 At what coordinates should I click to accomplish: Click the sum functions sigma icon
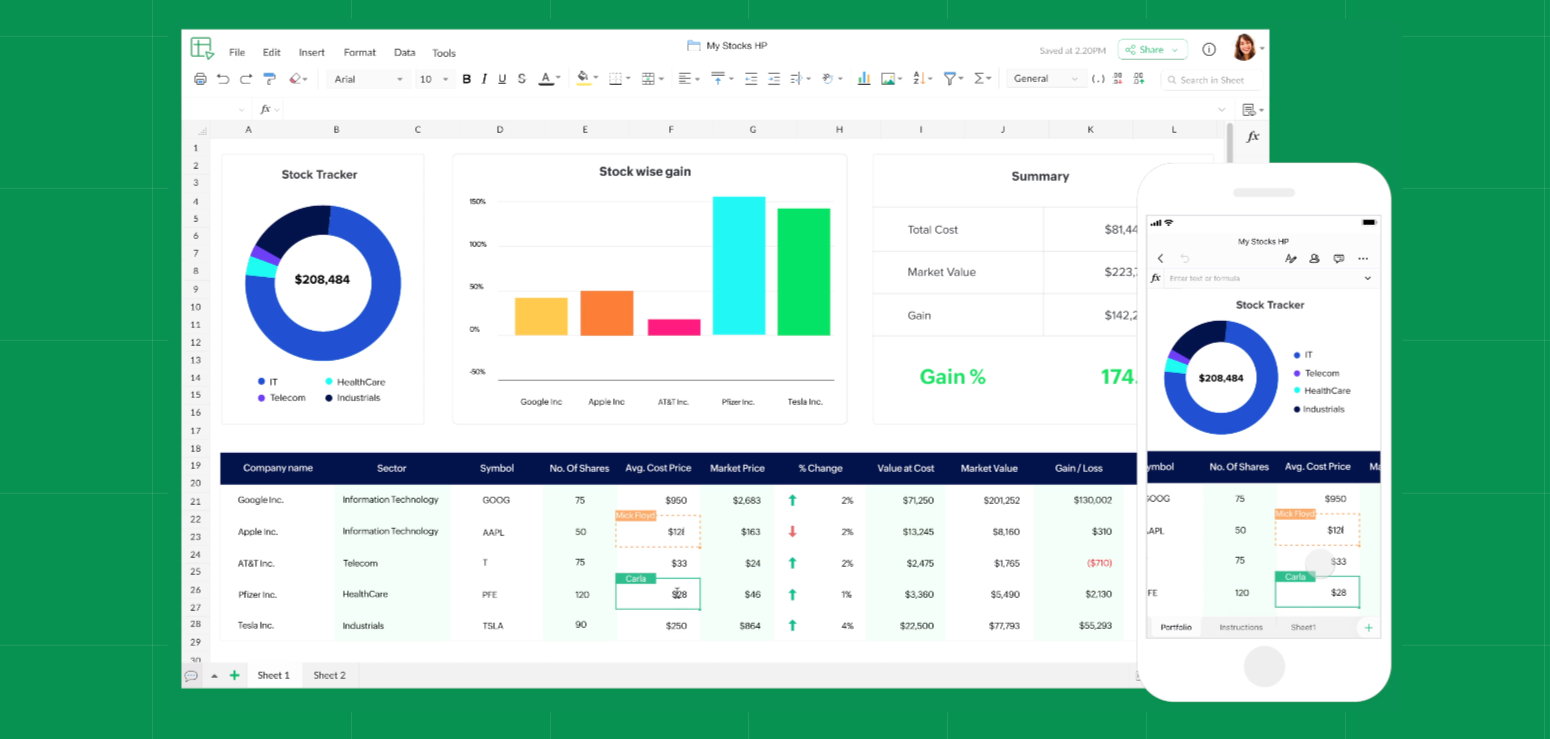[980, 79]
